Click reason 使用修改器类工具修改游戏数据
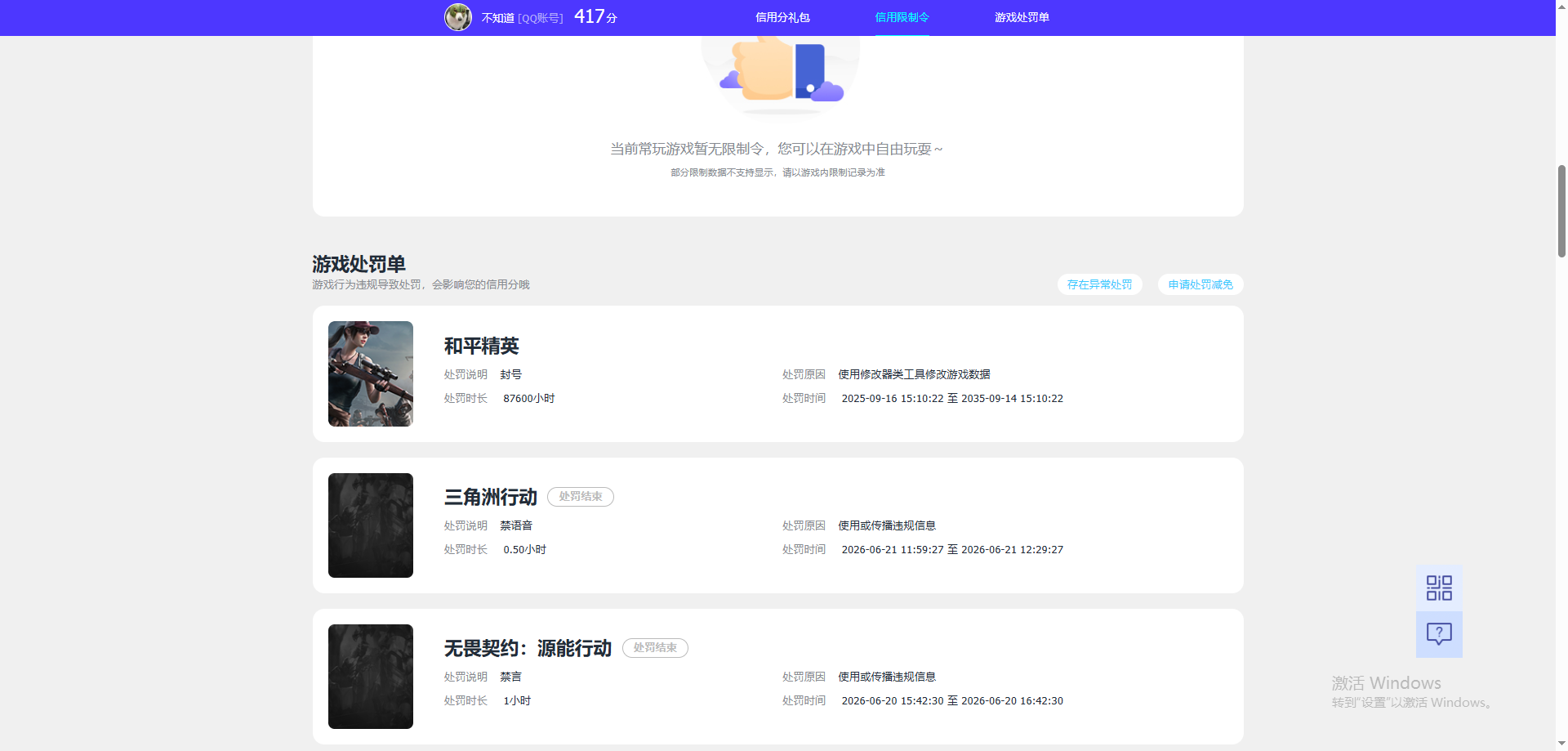The image size is (1568, 751). 914,374
